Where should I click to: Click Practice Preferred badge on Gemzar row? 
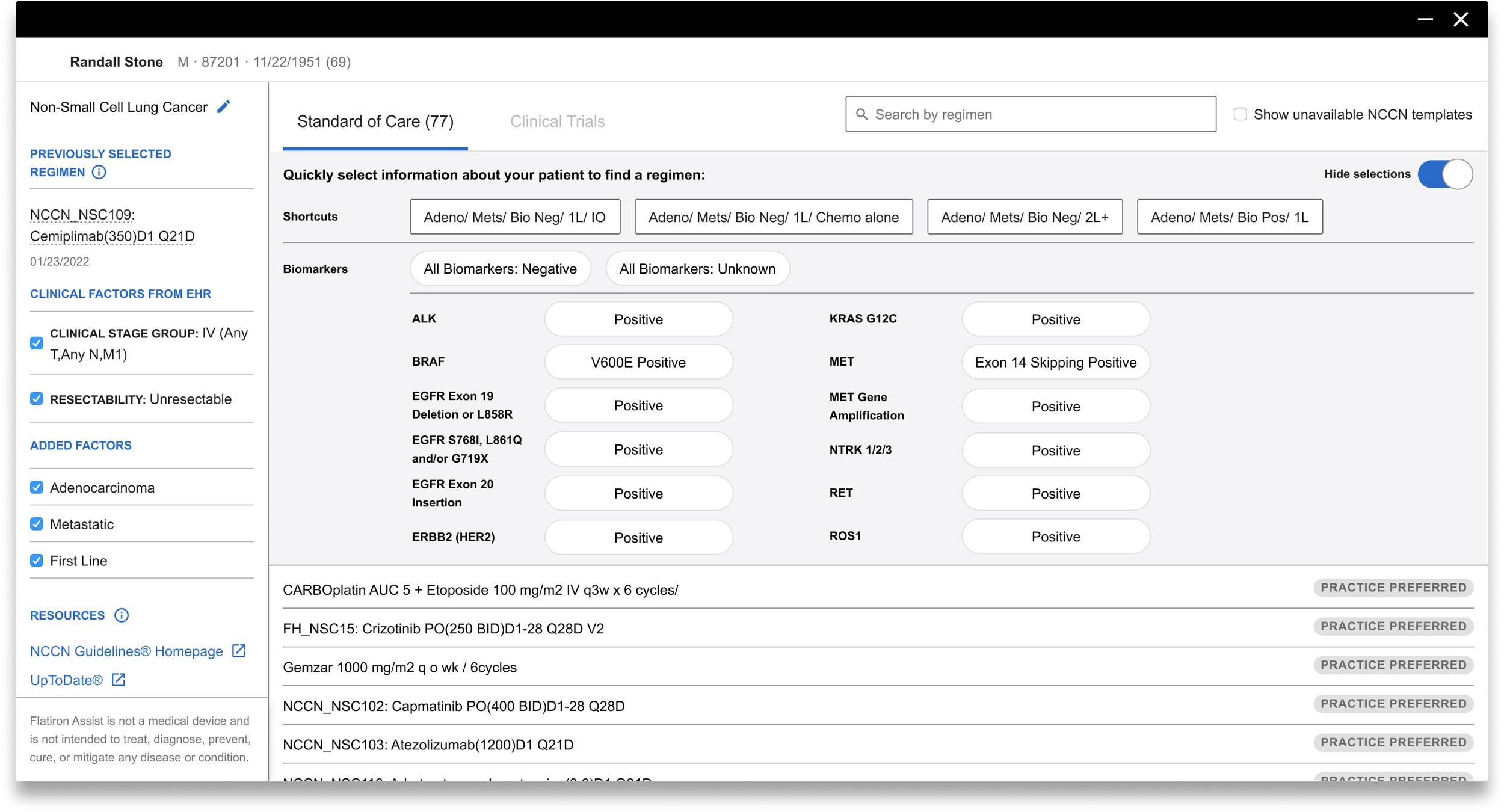(1393, 665)
